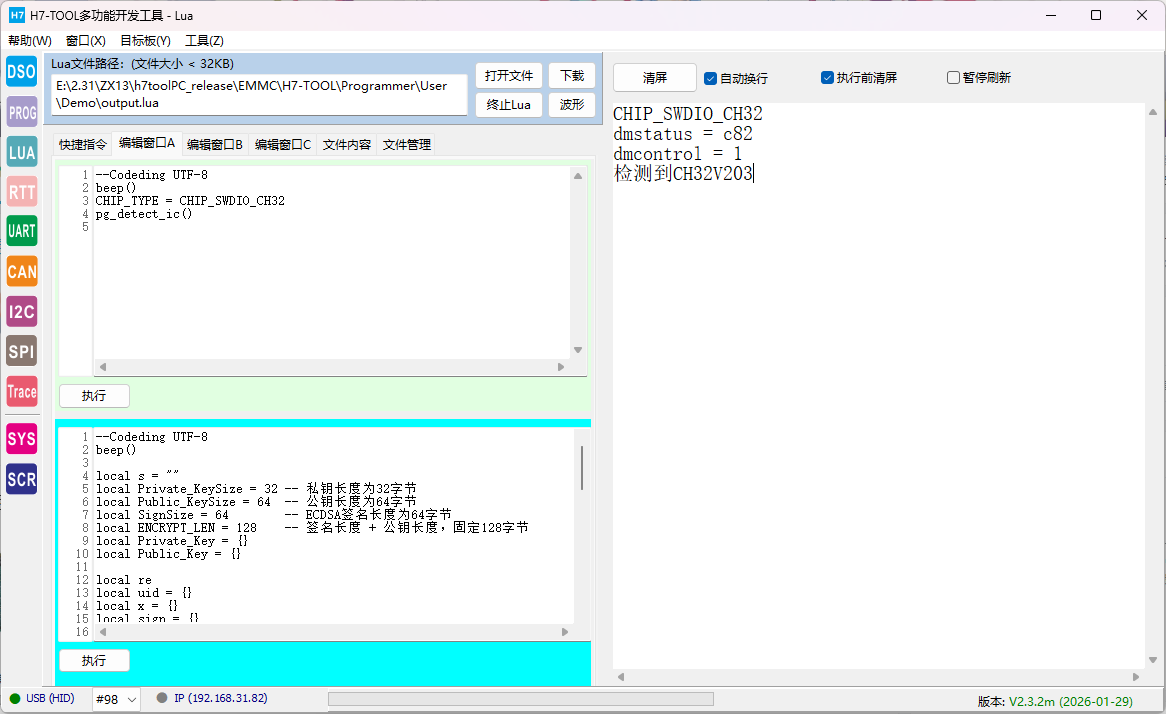This screenshot has width=1166, height=714.
Task: Switch to the 编辑窗口B tab
Action: click(x=215, y=144)
